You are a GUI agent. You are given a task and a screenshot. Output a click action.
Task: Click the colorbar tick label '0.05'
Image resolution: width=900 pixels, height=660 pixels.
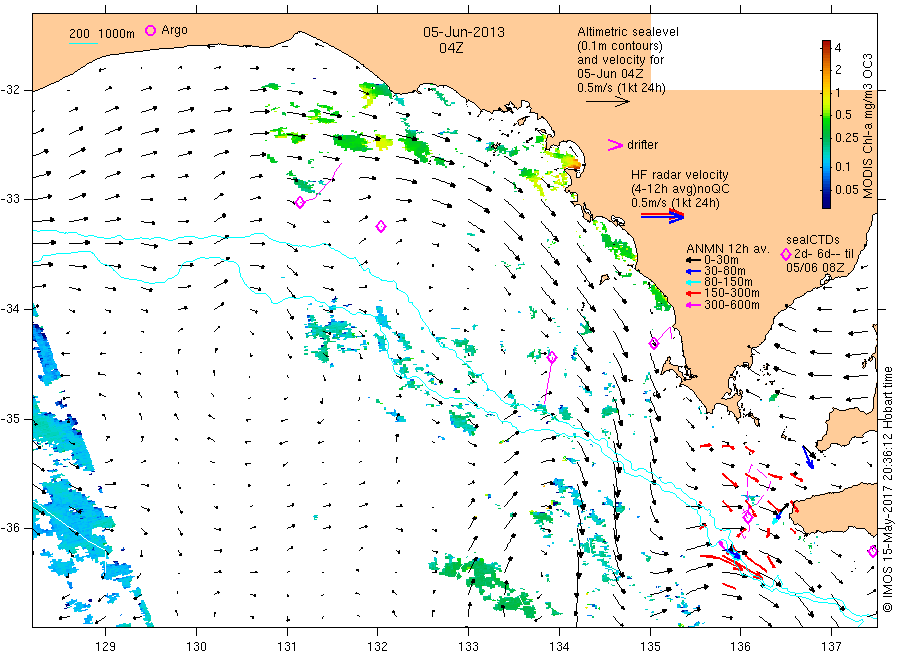847,190
